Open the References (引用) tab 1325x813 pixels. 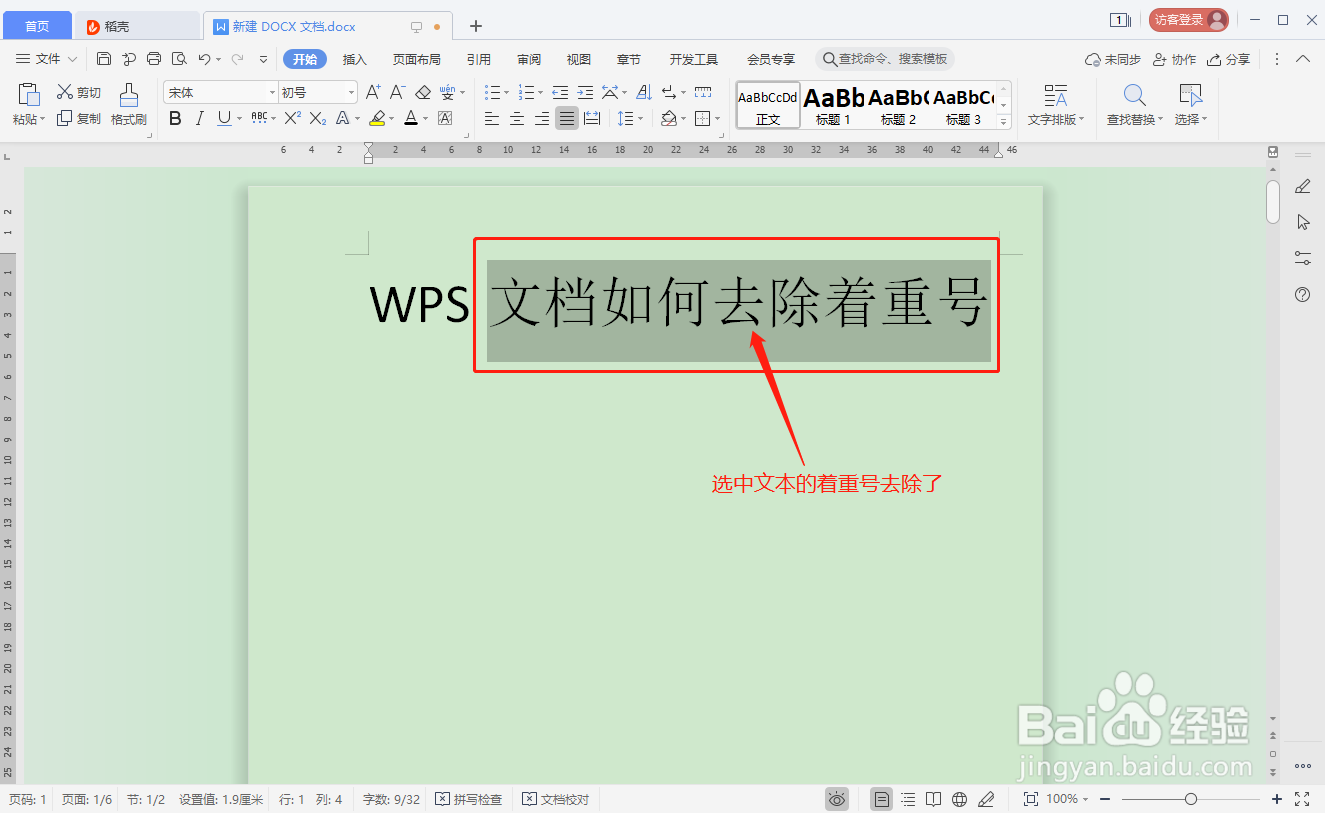pyautogui.click(x=479, y=59)
